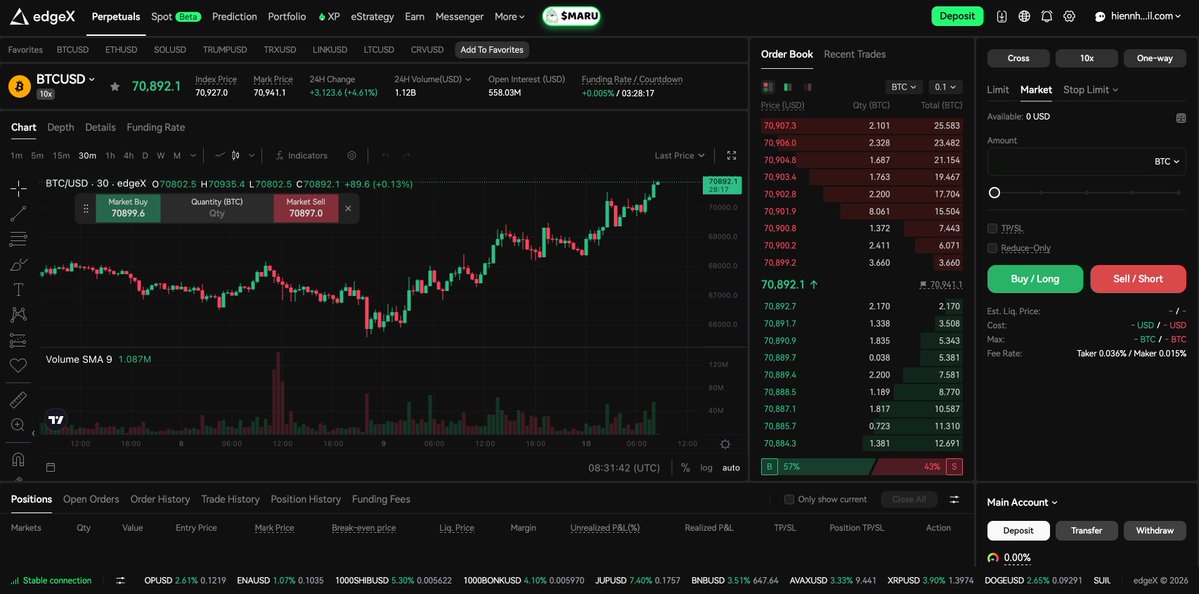
Task: Enable the Reduce-Only checkbox
Action: 992,248
